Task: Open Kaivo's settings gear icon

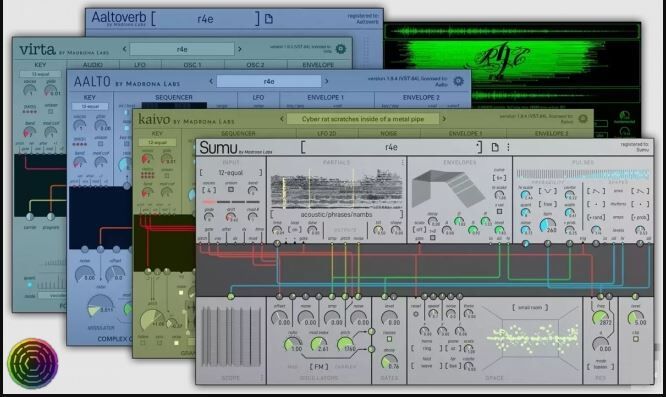Action: [x=583, y=118]
